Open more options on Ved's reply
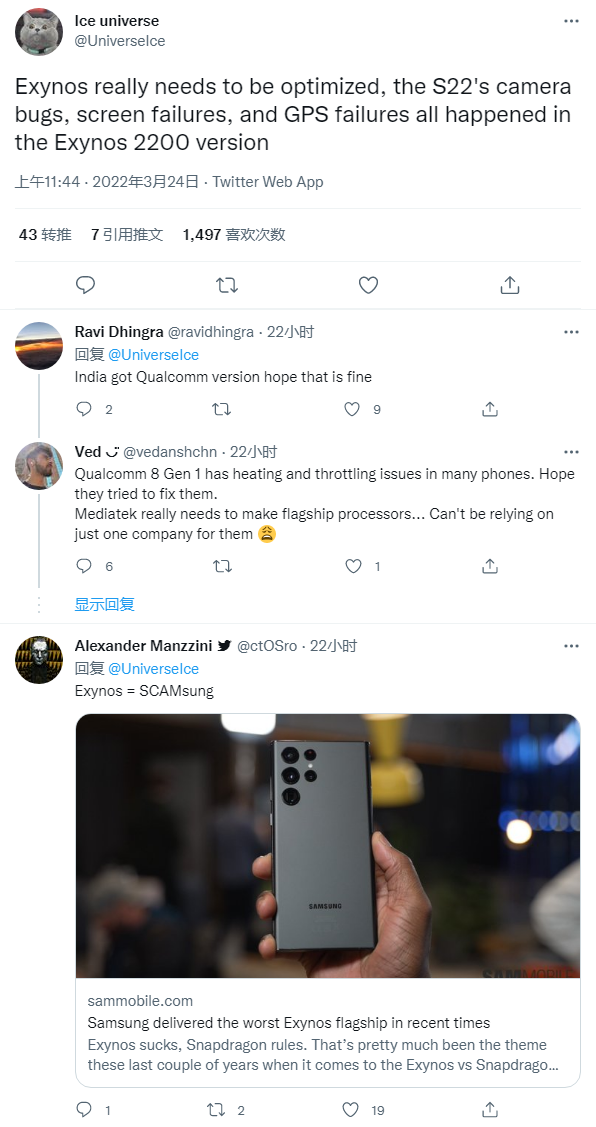 (x=572, y=452)
